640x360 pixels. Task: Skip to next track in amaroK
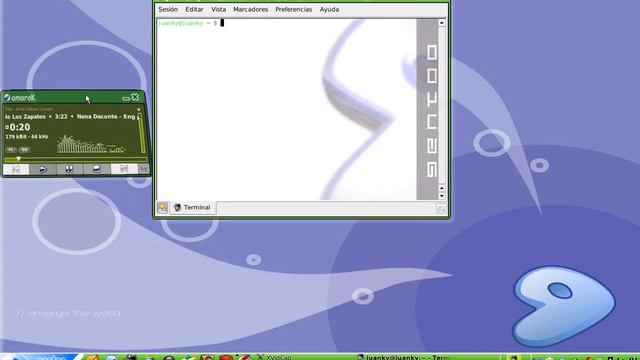tap(124, 169)
